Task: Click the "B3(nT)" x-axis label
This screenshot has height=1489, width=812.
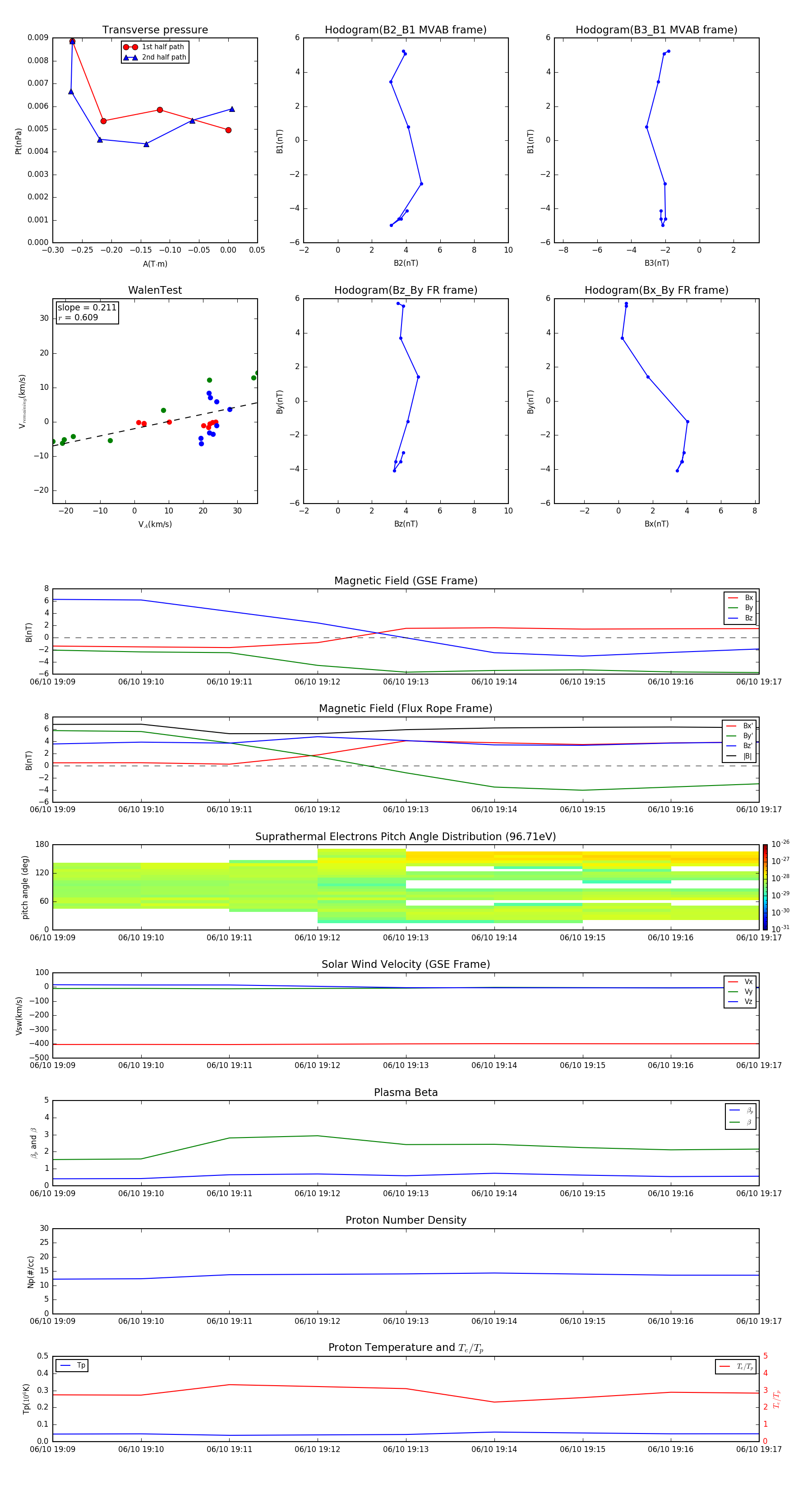Action: [656, 263]
